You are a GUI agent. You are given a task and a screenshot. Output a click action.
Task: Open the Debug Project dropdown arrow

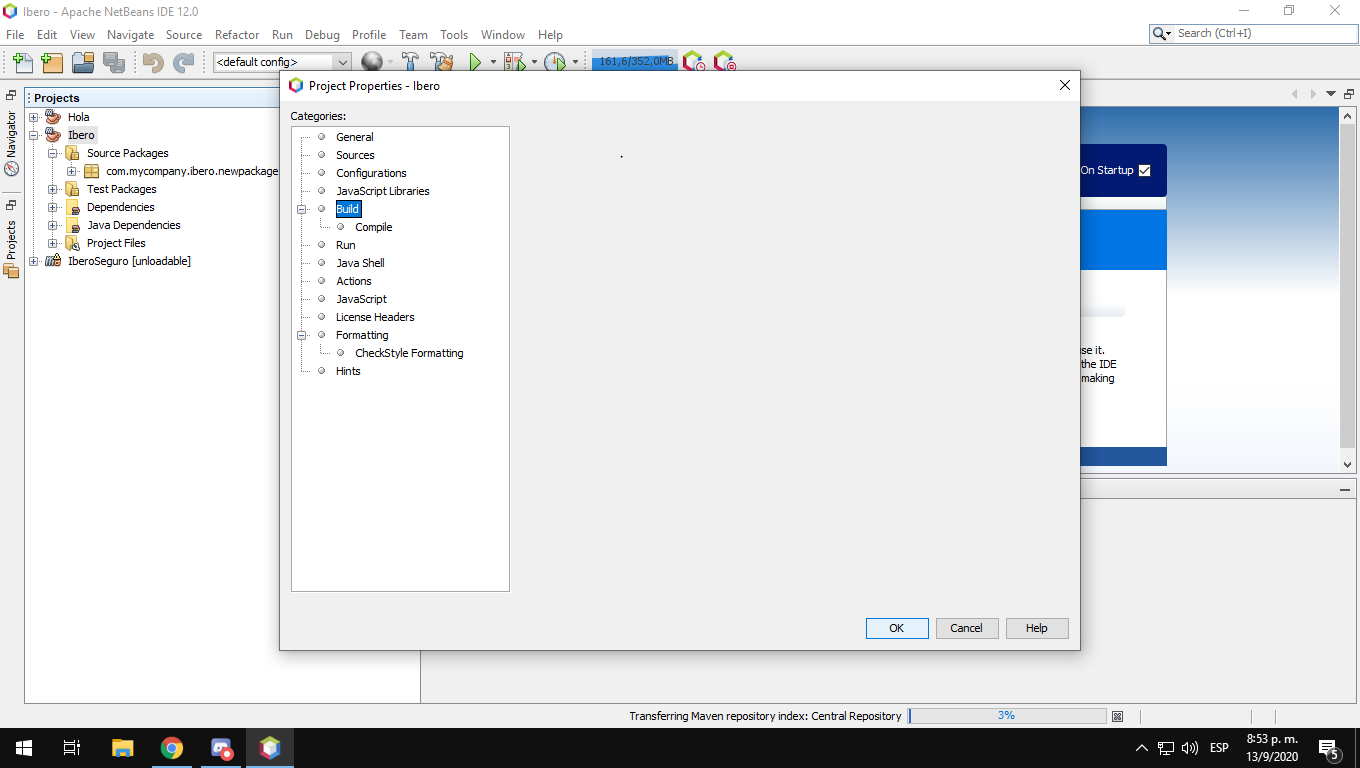point(534,62)
